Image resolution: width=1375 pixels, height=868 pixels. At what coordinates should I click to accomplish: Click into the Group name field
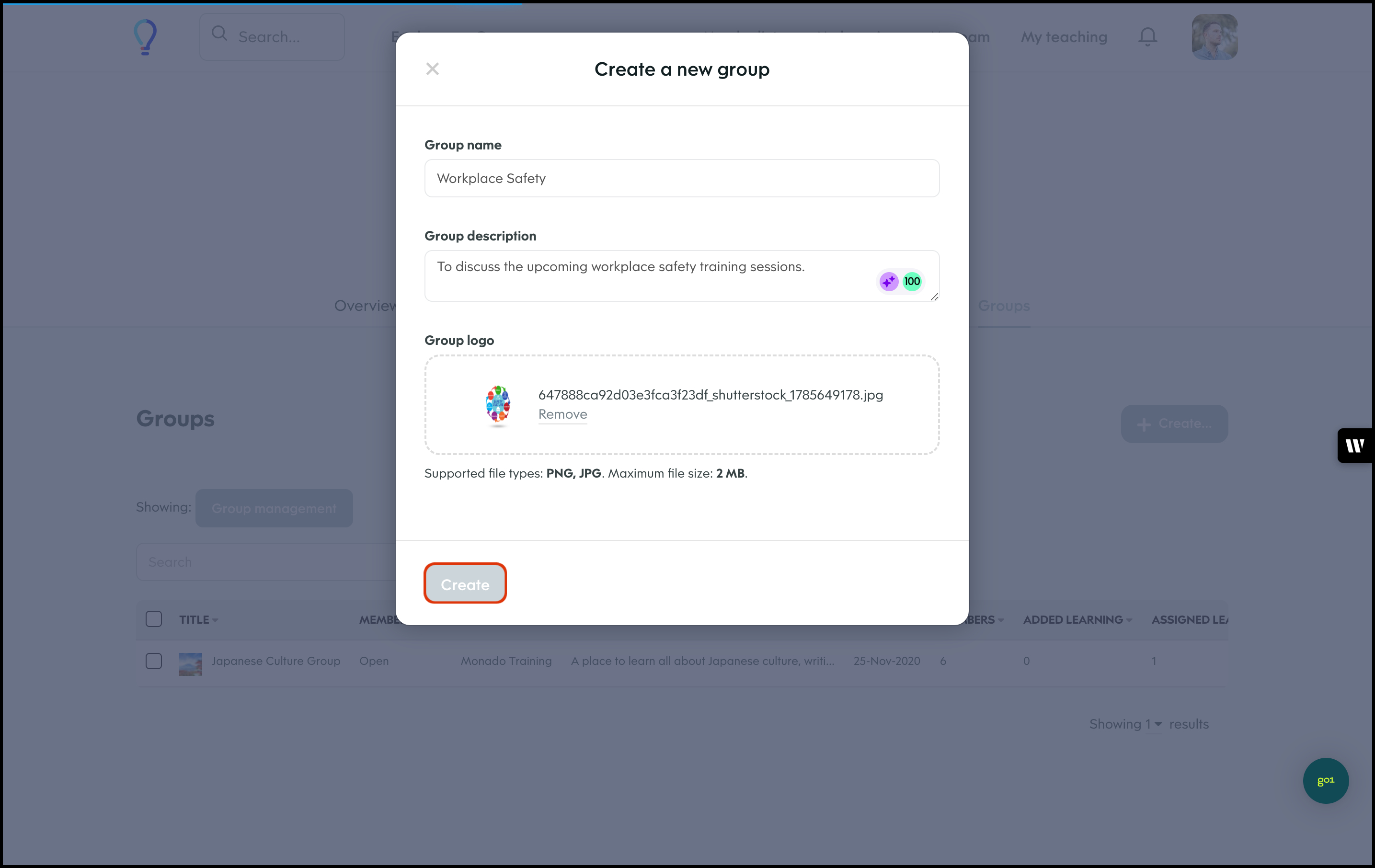coord(681,178)
